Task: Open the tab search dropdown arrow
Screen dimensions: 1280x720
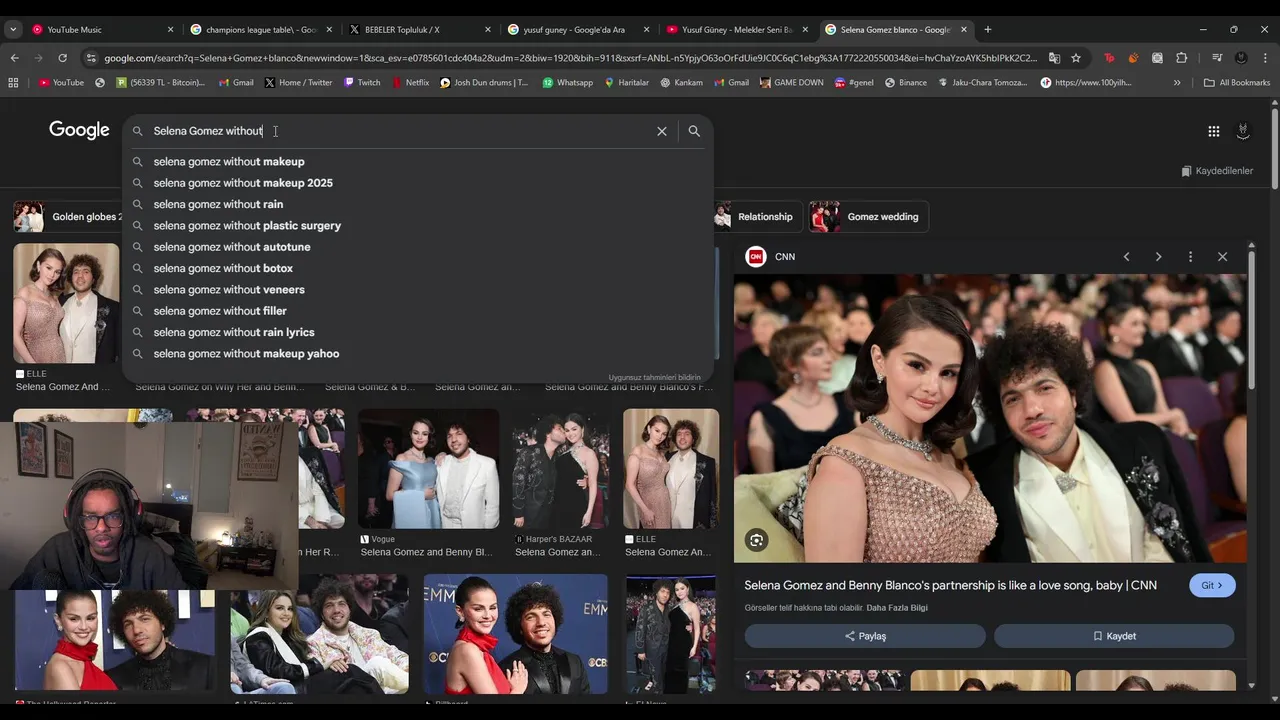Action: click(13, 30)
